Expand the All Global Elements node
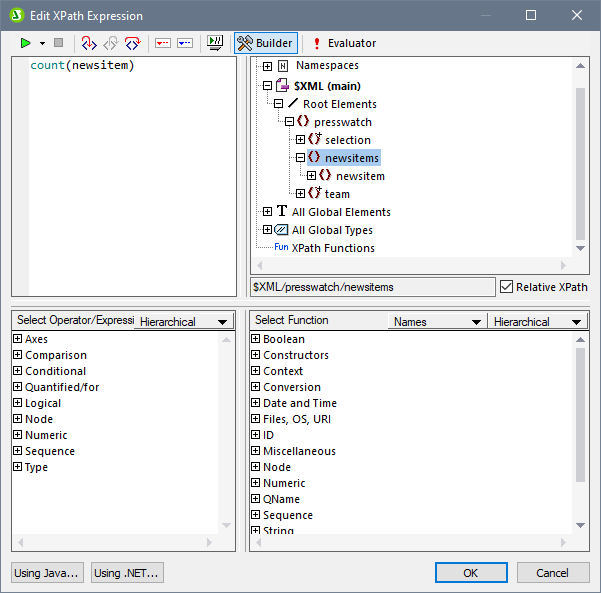This screenshot has height=593, width=601. point(267,212)
